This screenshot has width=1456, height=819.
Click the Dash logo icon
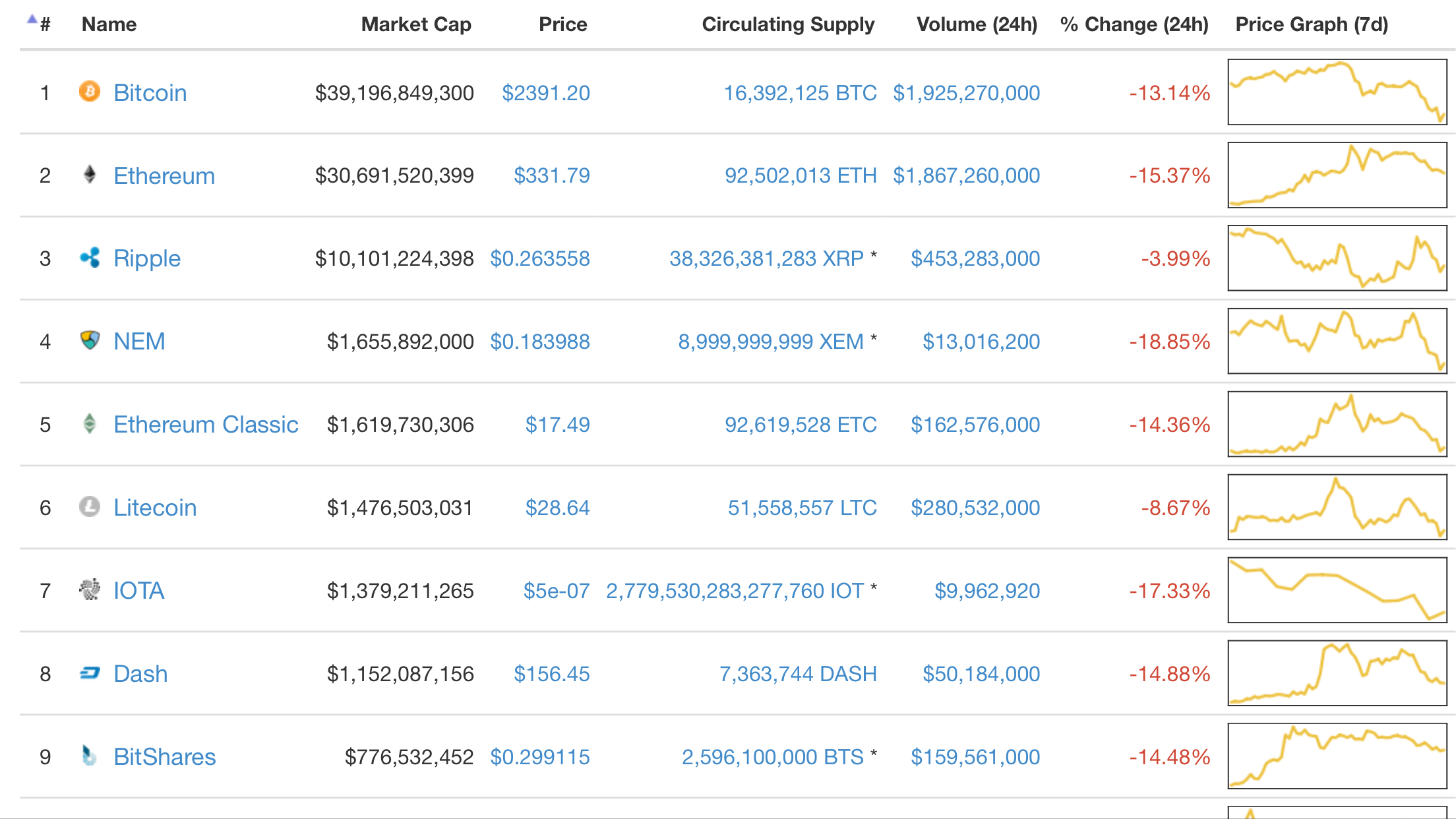point(90,673)
